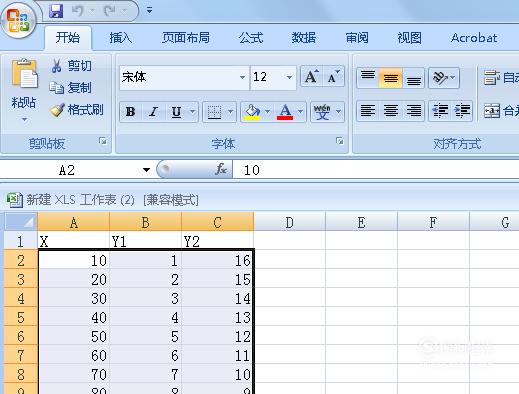Copy selection with 复制
This screenshot has height=394, width=519.
pyautogui.click(x=70, y=88)
